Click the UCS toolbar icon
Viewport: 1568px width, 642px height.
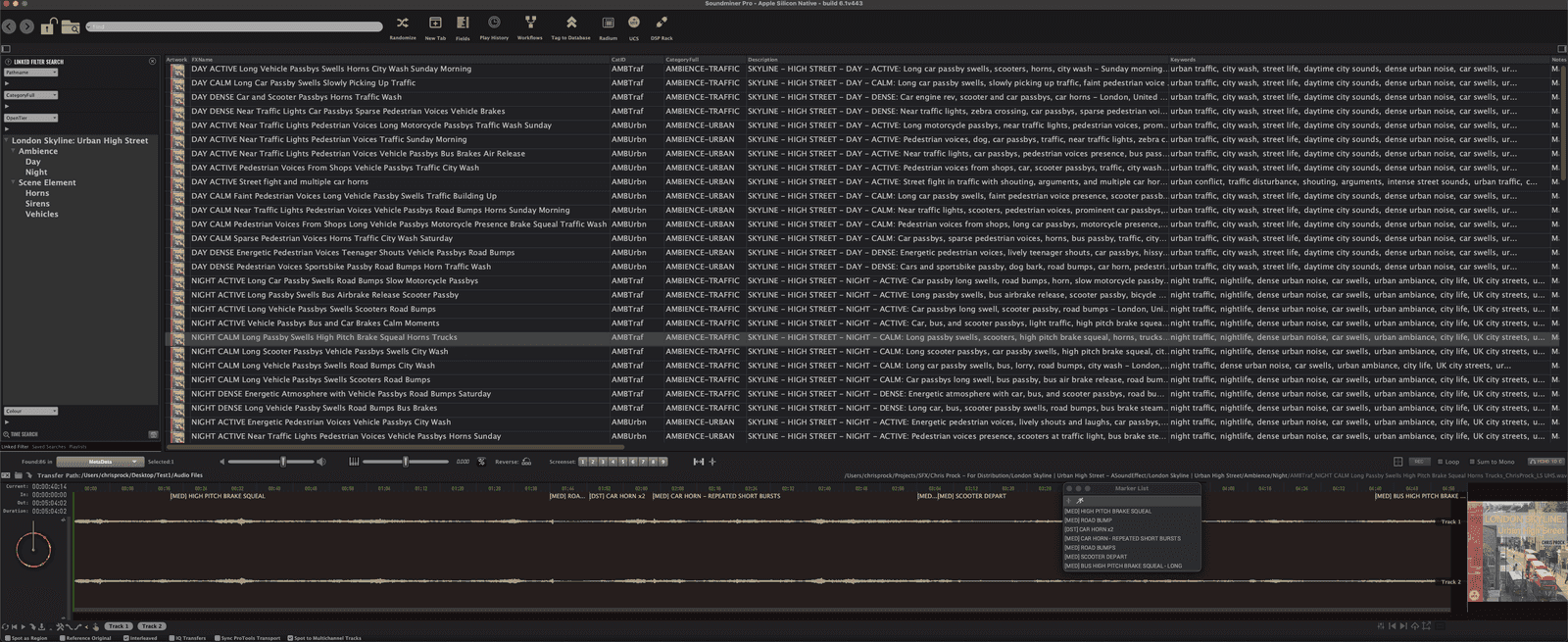click(634, 23)
